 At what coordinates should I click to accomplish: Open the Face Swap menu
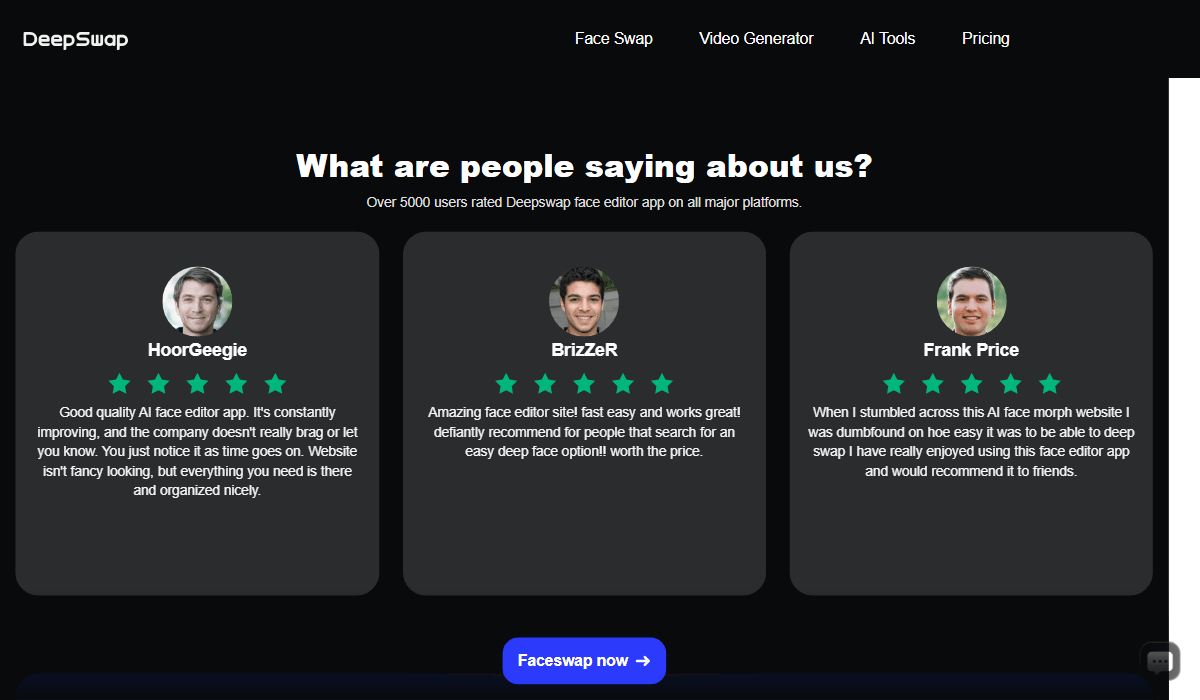pyautogui.click(x=614, y=39)
